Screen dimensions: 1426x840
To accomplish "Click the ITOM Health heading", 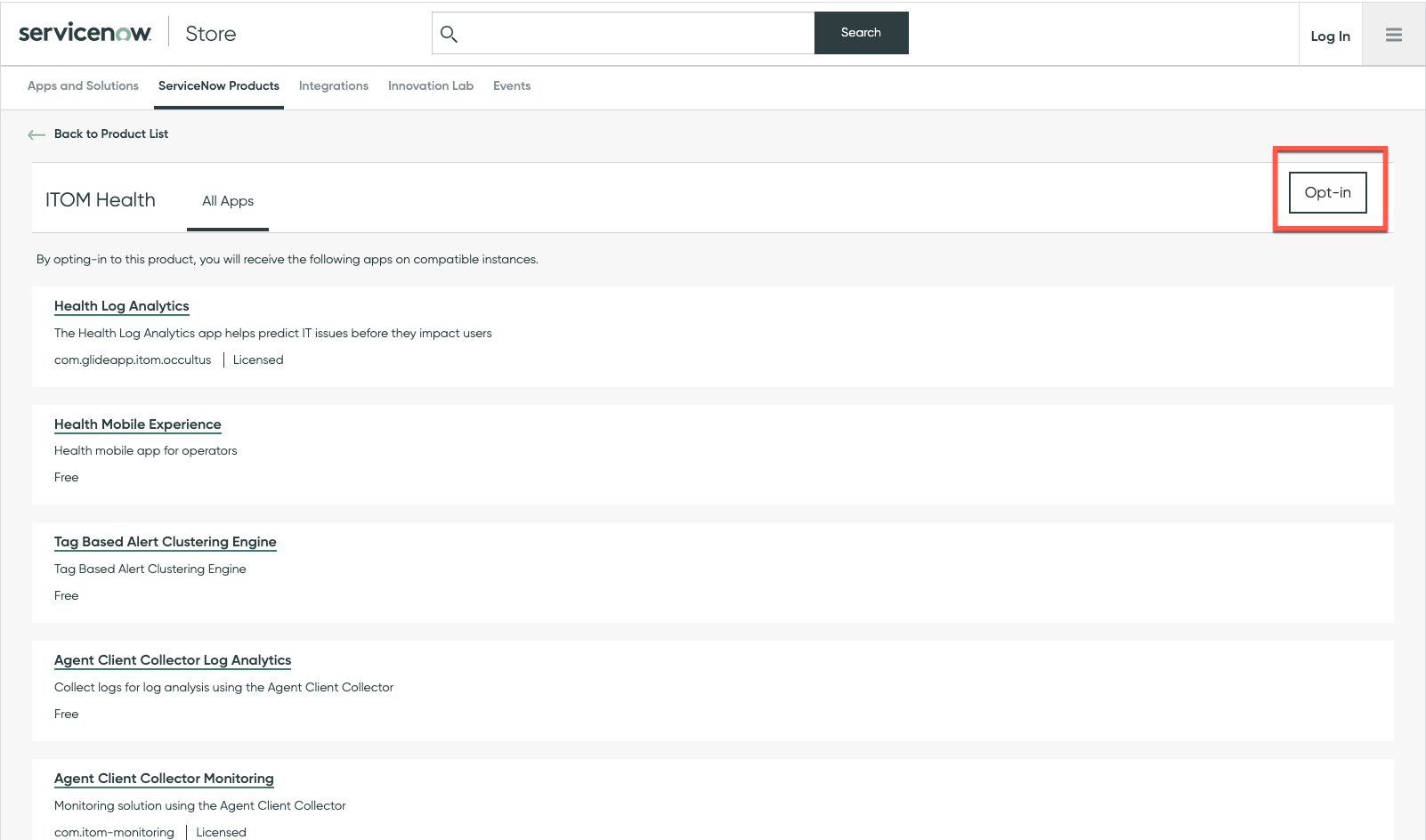I will (101, 200).
